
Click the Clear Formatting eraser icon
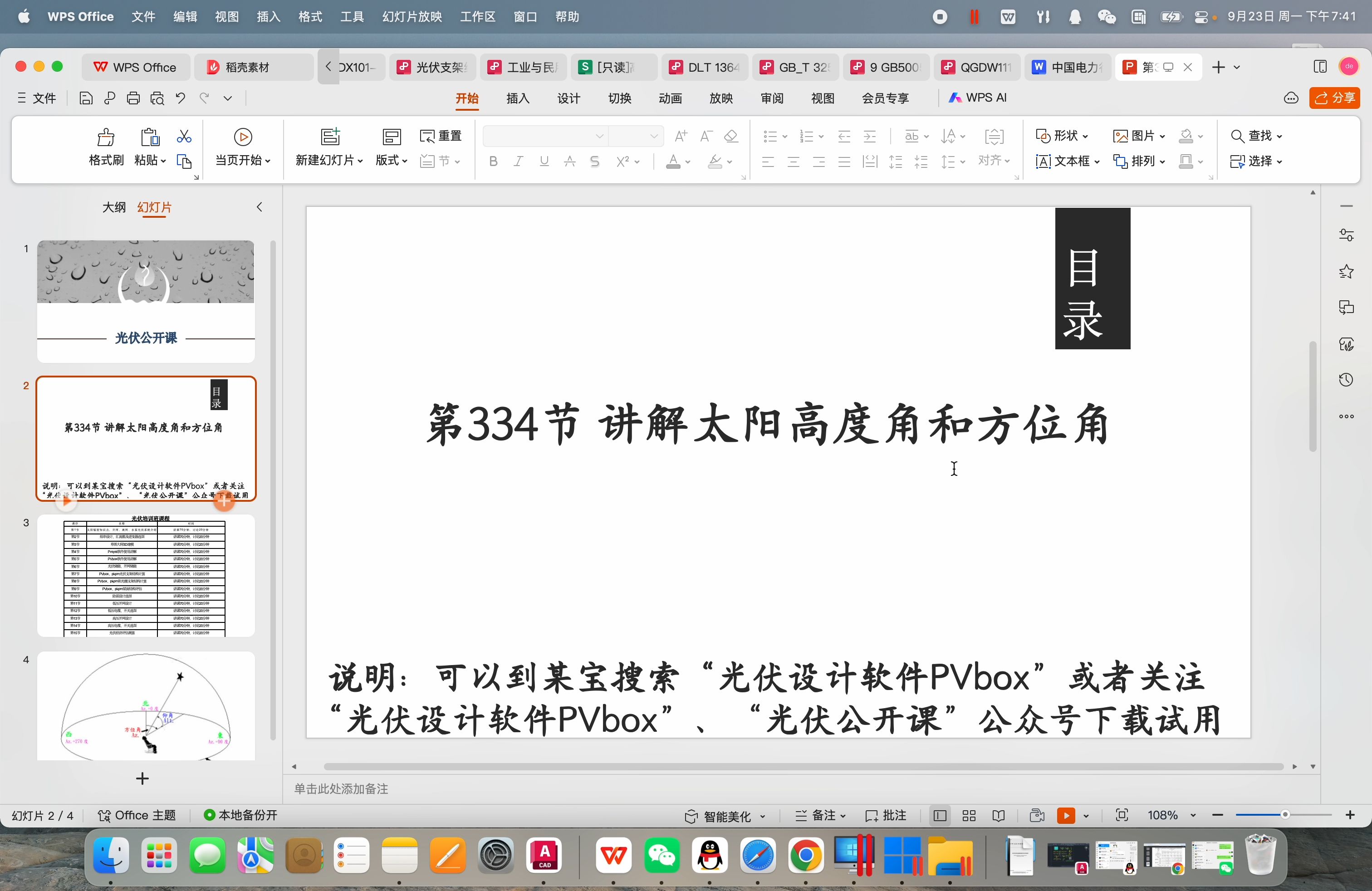pos(731,136)
